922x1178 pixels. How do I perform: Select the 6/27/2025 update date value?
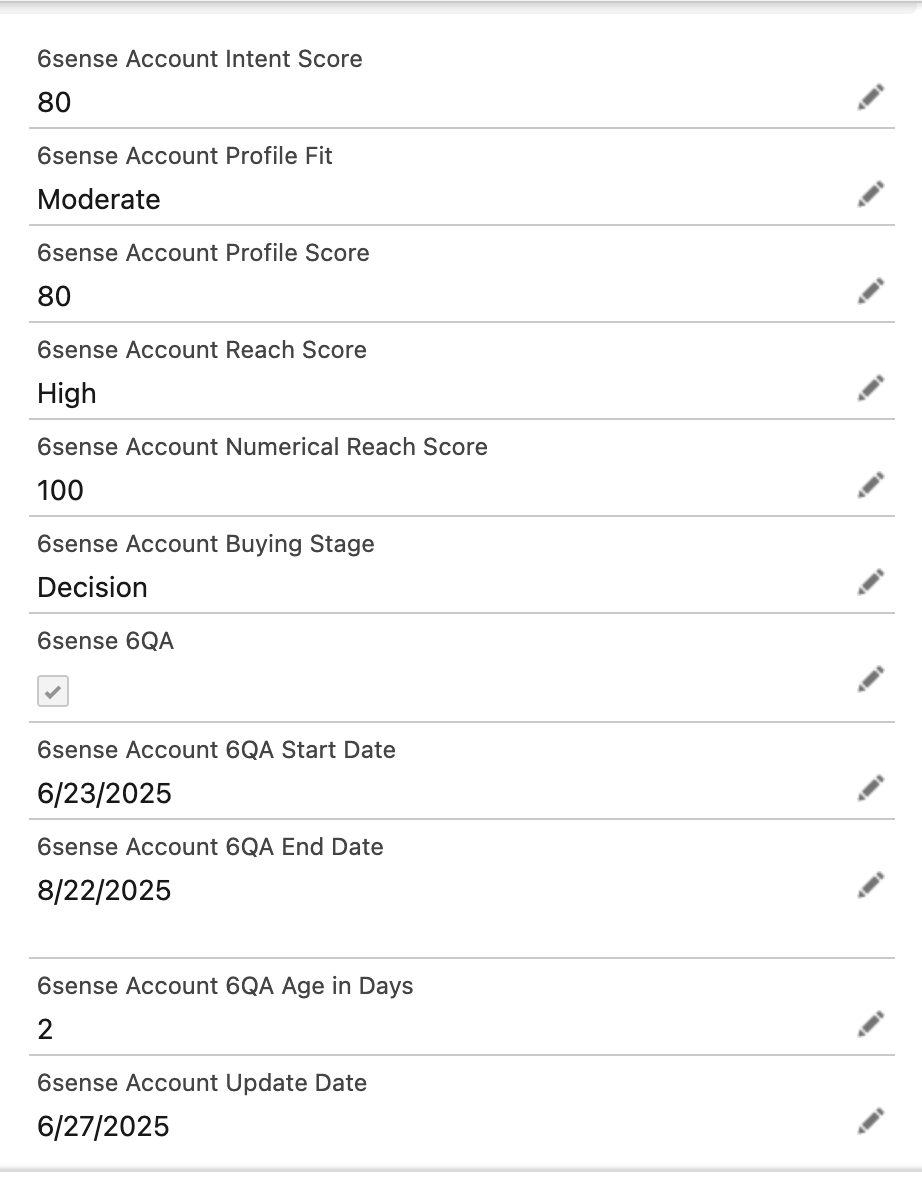pyautogui.click(x=104, y=1127)
